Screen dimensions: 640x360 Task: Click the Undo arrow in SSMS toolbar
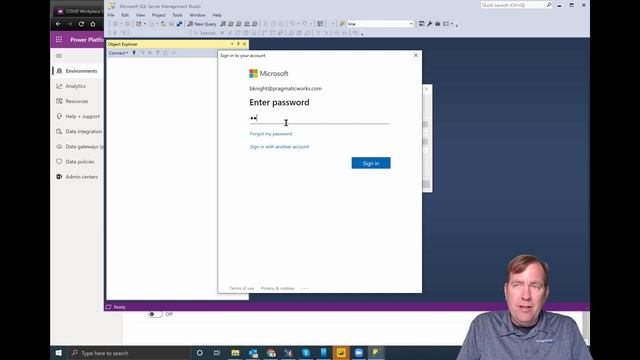[x=292, y=24]
